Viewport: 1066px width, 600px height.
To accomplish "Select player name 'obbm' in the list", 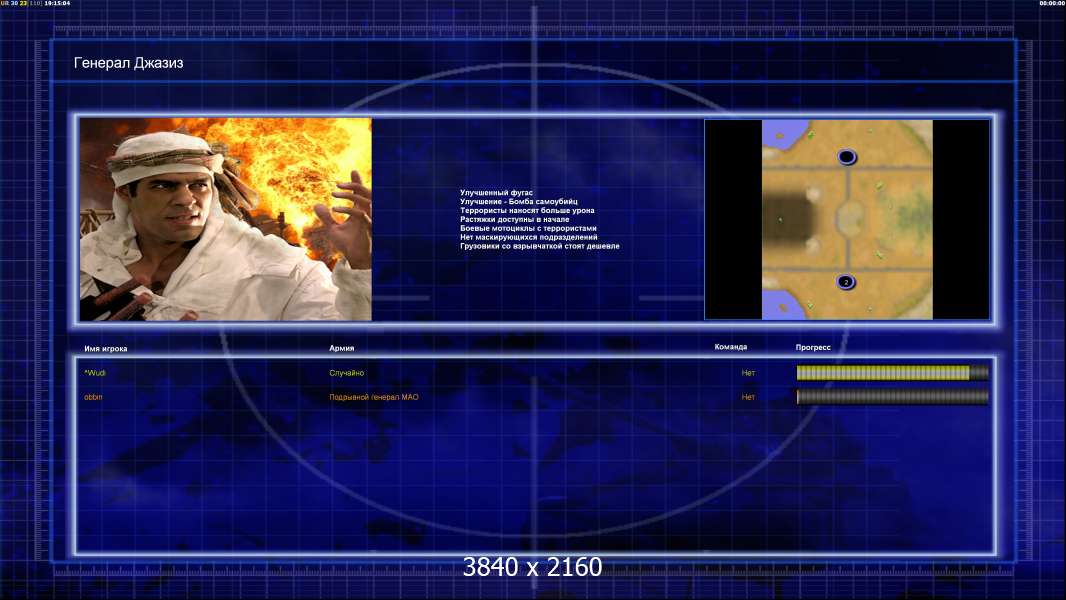I will click(93, 397).
